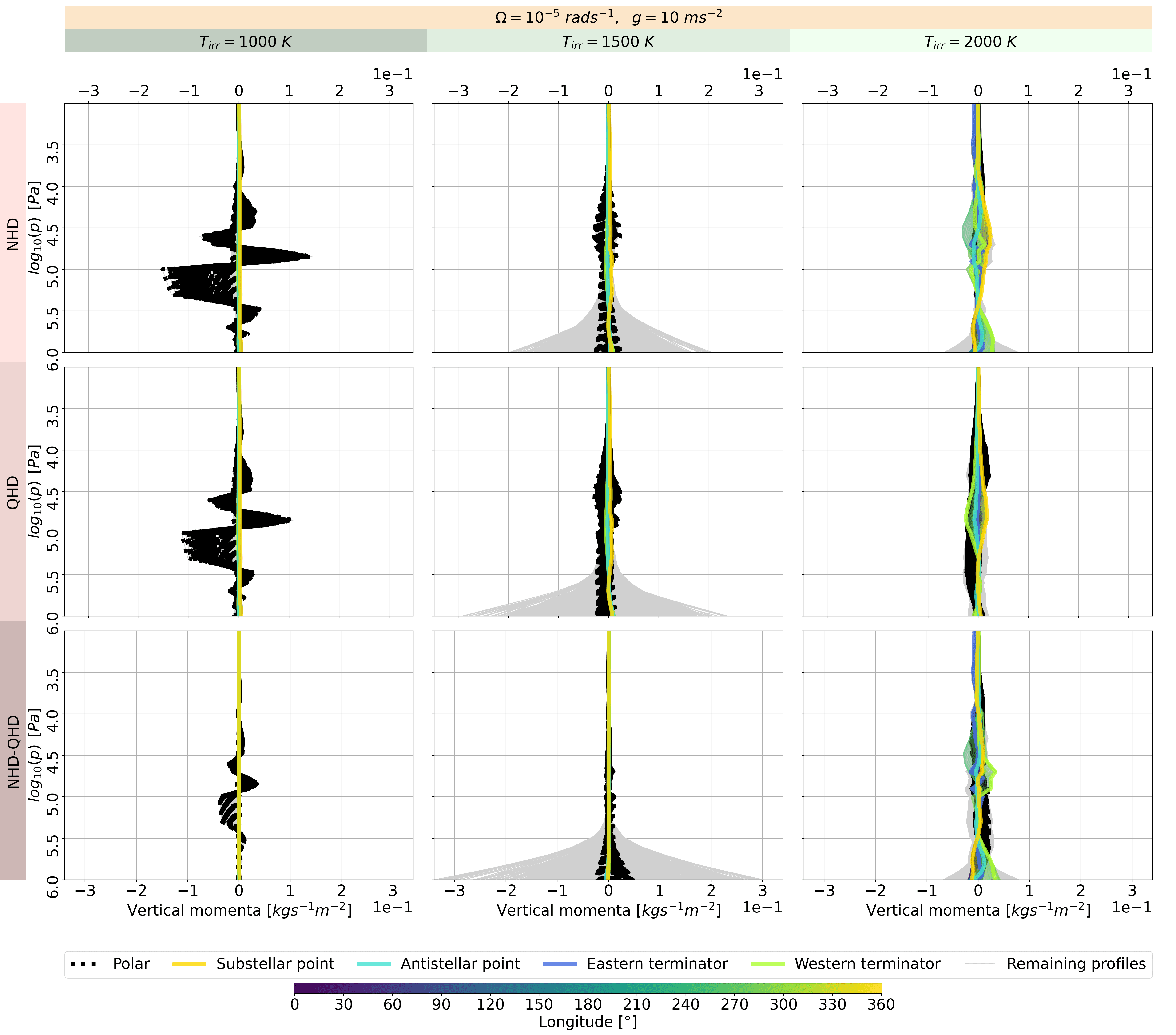Click the colorbar tick label 270
Screen dimensions: 1176x1035
point(735,1004)
